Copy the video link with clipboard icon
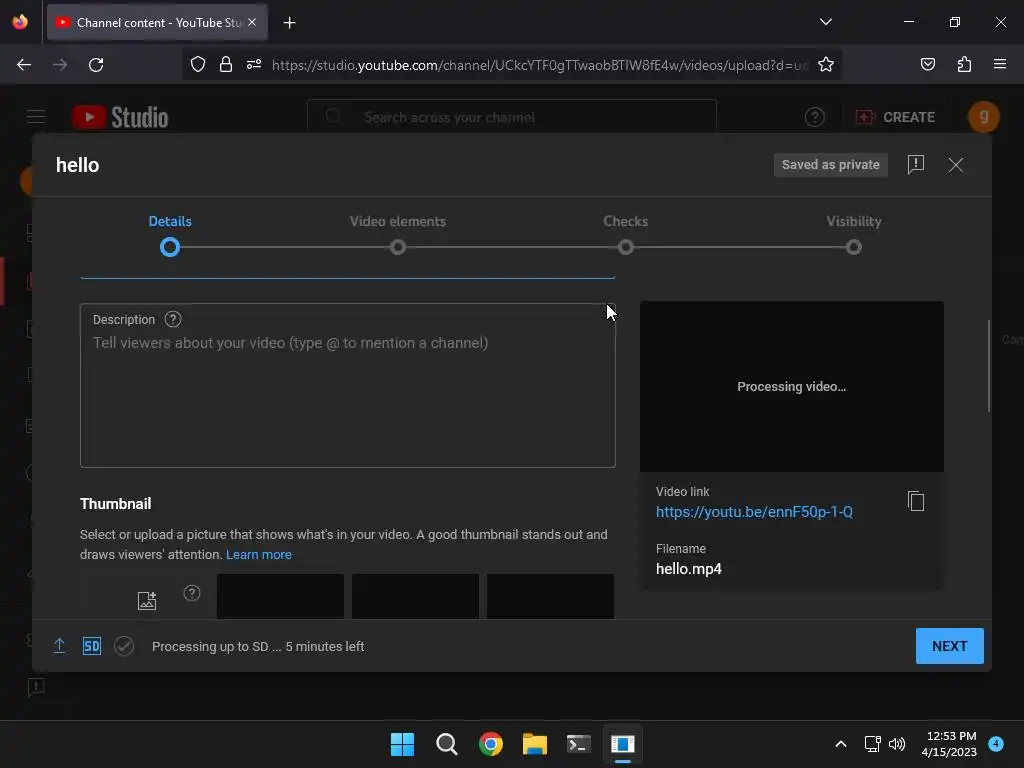Screen dimensions: 1024x768 coord(916,501)
